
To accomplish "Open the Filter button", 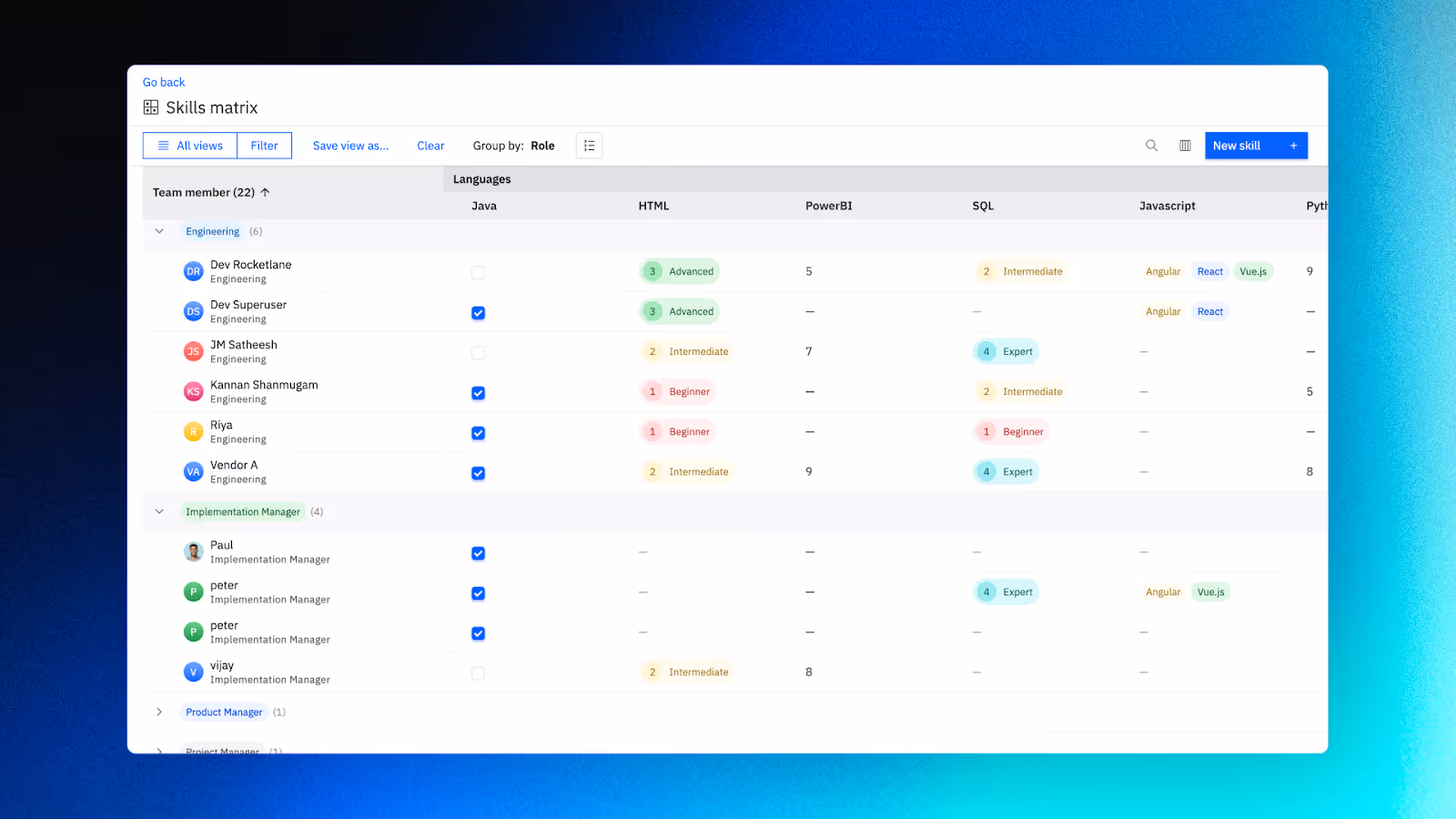I will coord(265,146).
